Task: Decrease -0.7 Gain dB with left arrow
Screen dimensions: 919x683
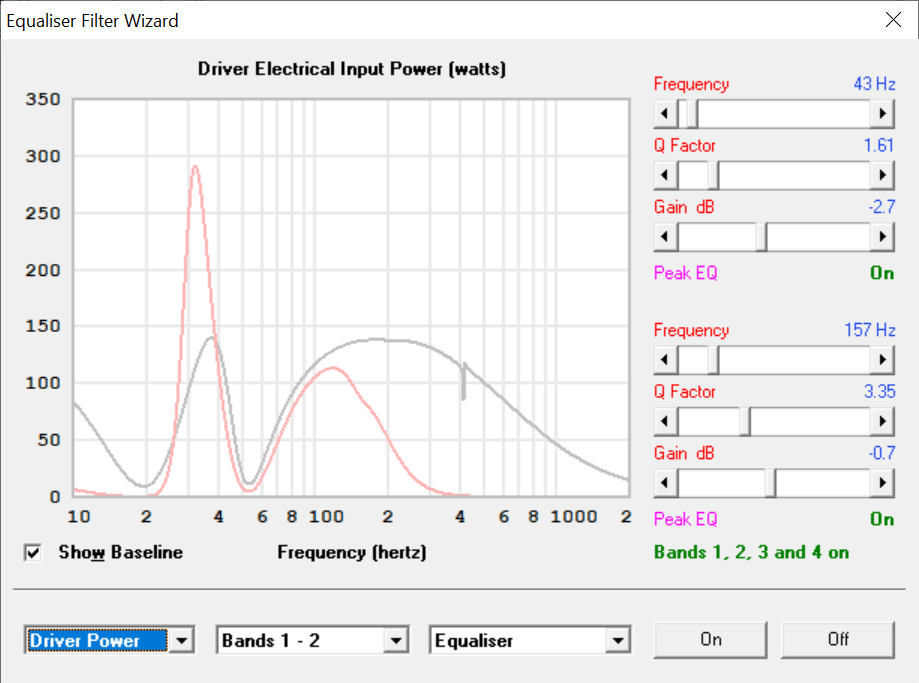Action: pos(665,482)
